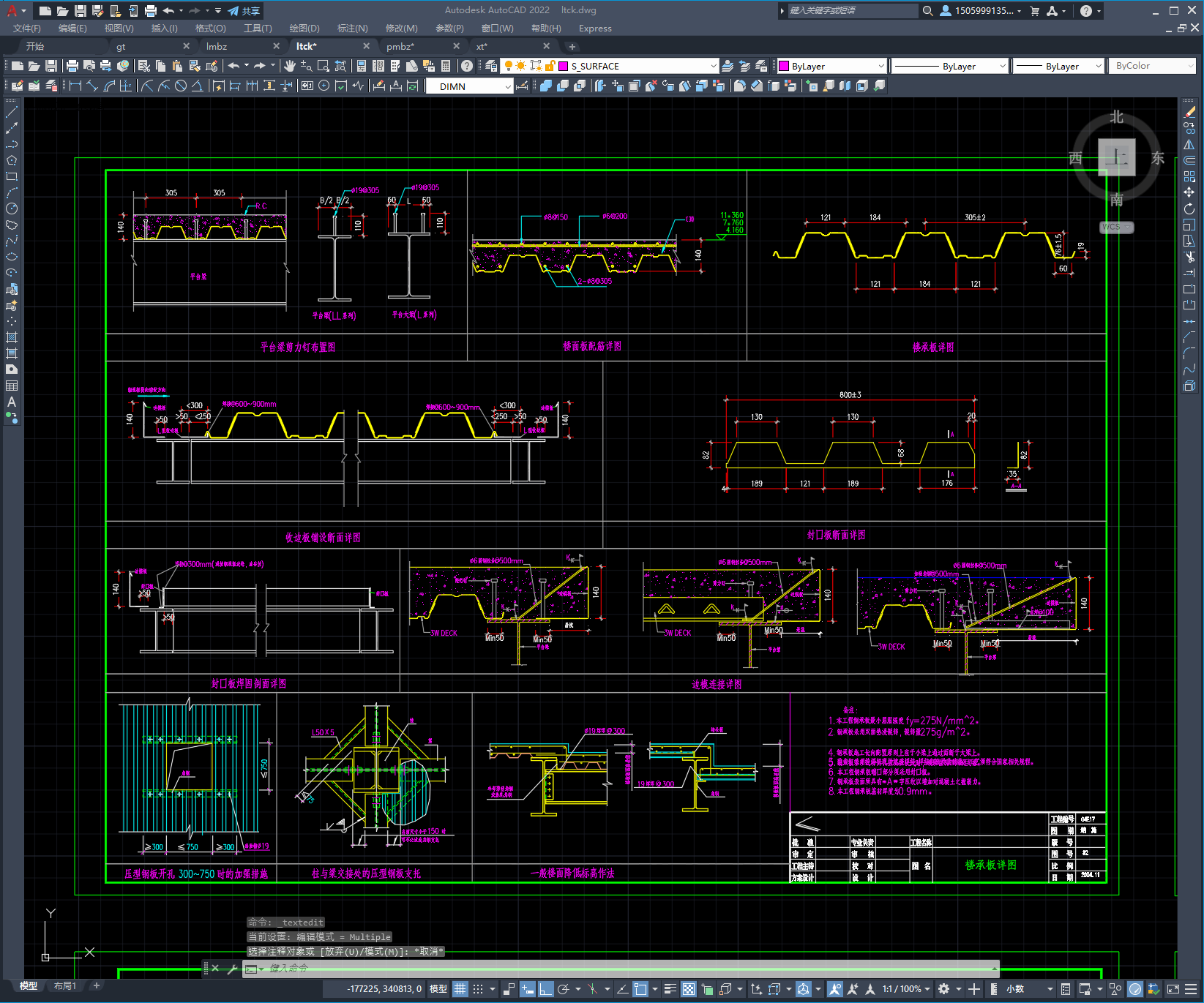Open the 文件(F) menu

(27, 29)
